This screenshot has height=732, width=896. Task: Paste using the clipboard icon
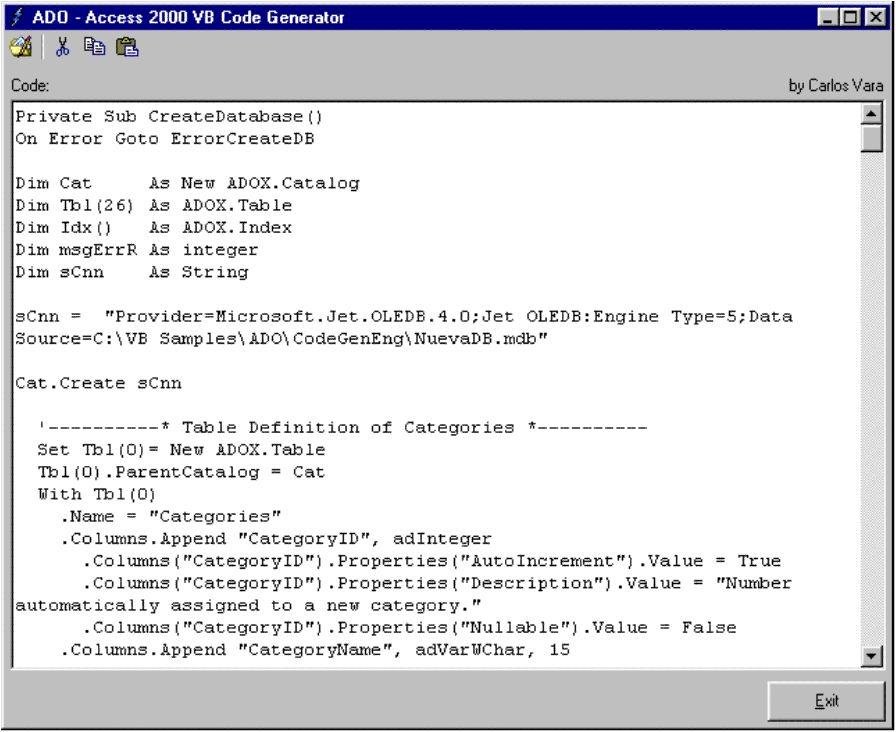(127, 47)
